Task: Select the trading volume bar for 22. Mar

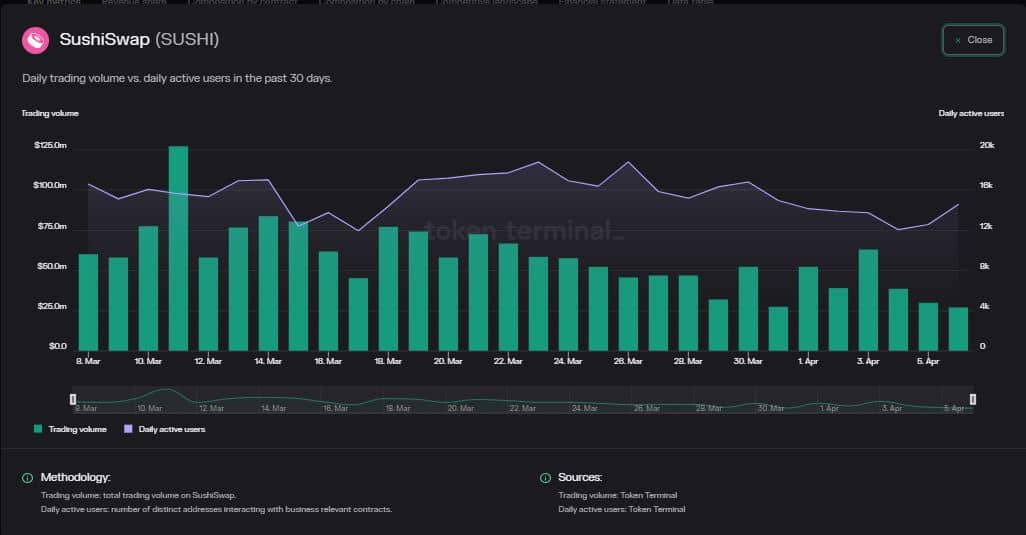Action: pos(508,297)
